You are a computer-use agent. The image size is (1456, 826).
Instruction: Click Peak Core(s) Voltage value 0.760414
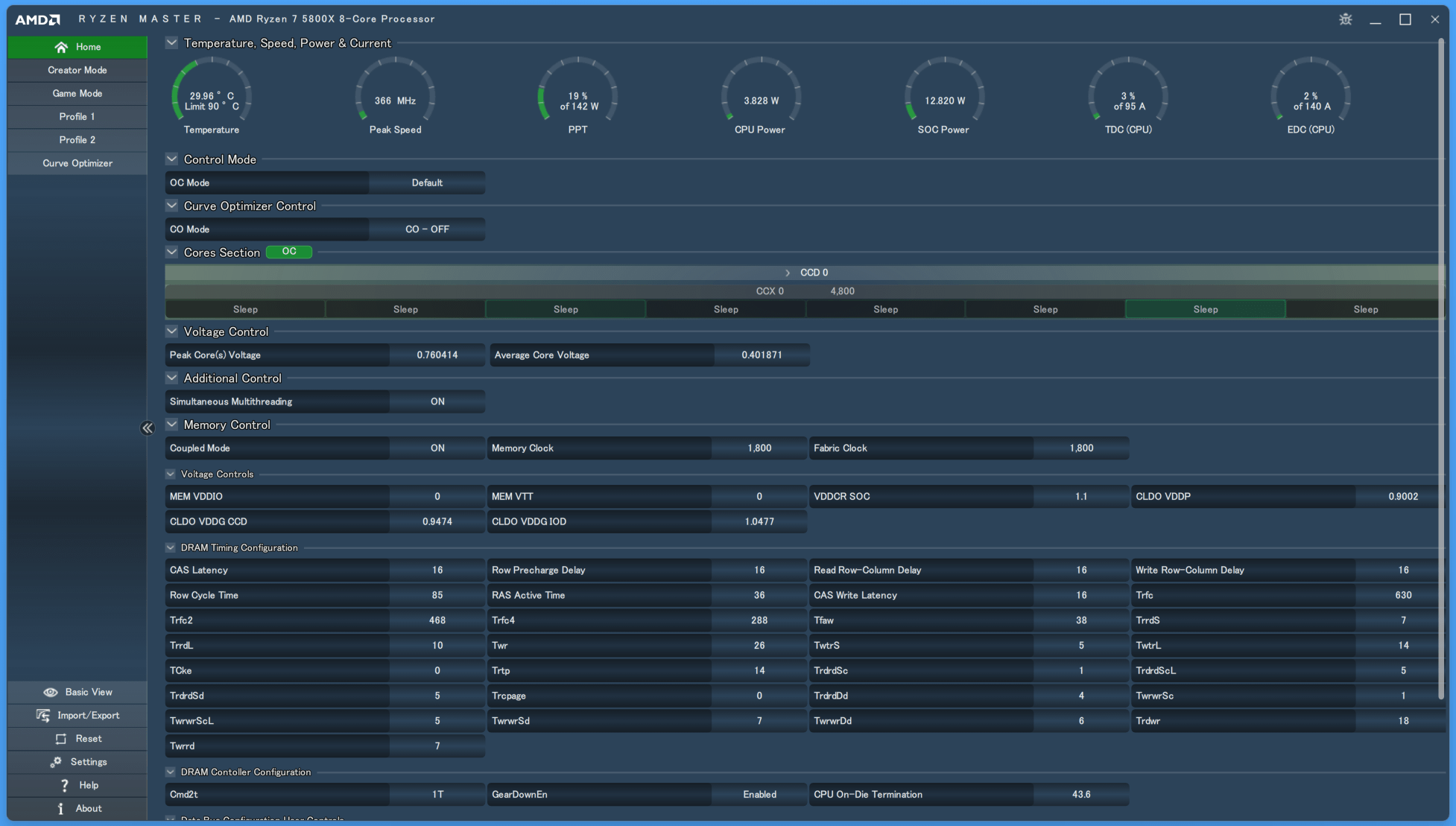tap(437, 355)
